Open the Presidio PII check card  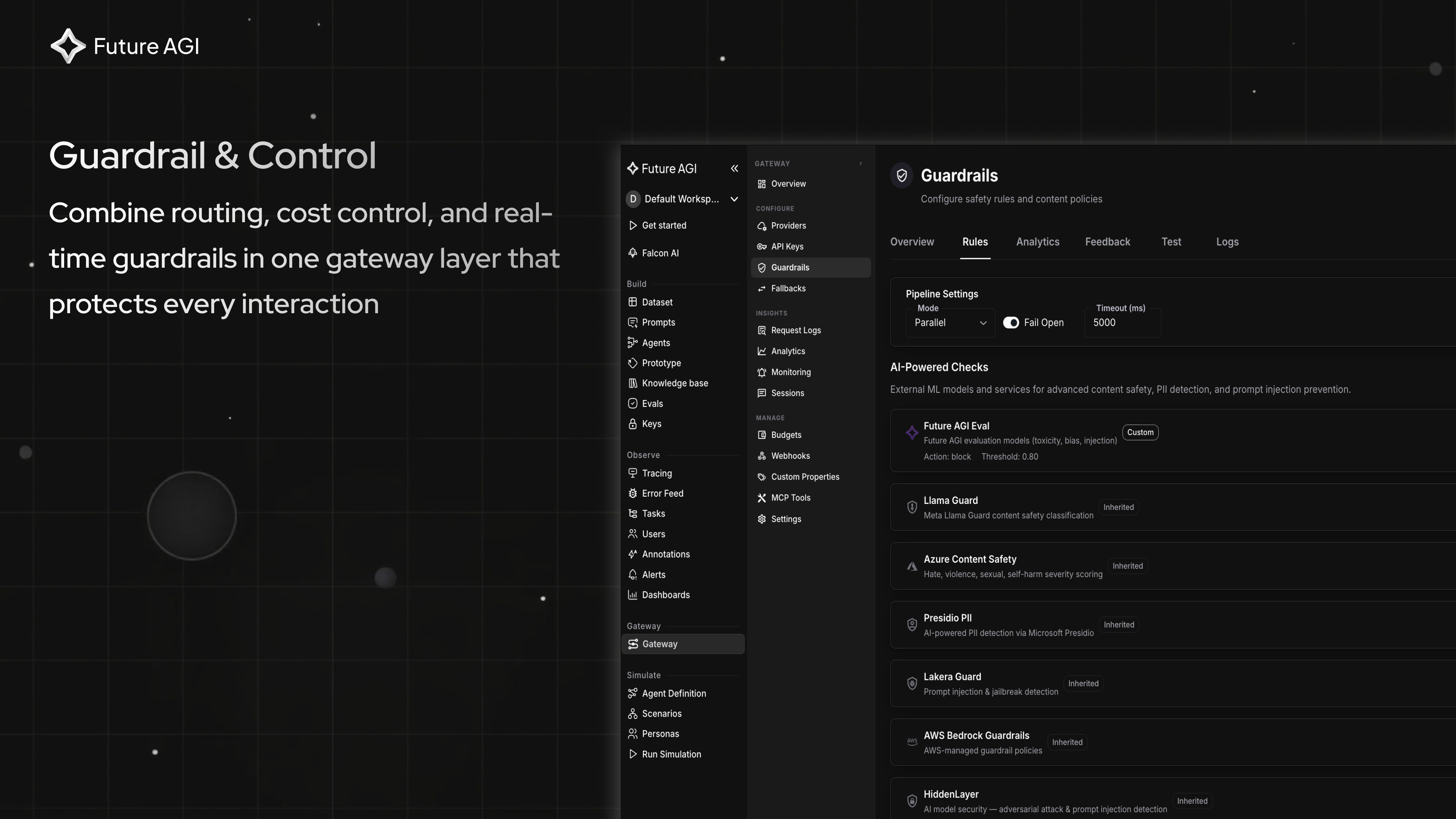(1173, 624)
